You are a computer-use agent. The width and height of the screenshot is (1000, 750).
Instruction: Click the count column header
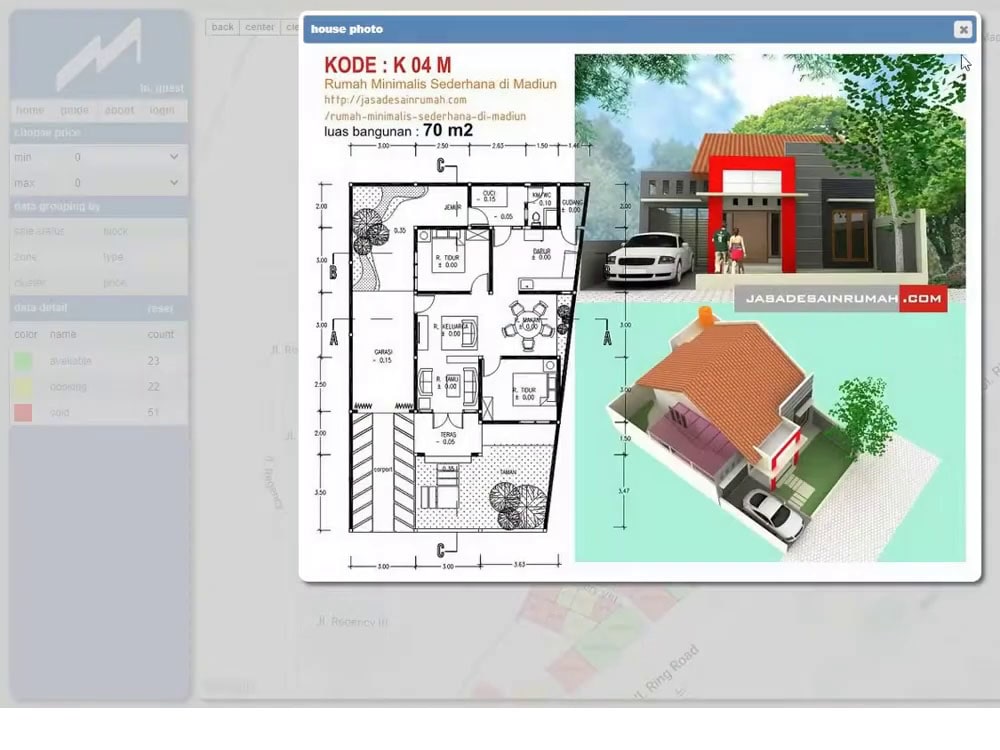(x=160, y=334)
